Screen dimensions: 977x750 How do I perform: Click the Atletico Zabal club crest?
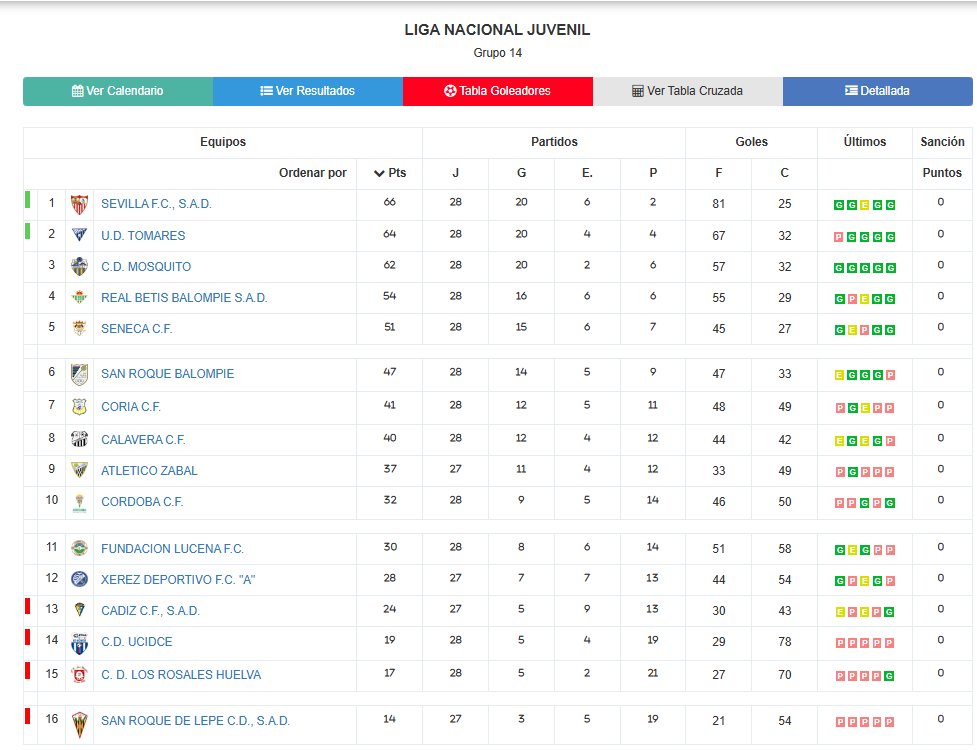click(x=79, y=470)
